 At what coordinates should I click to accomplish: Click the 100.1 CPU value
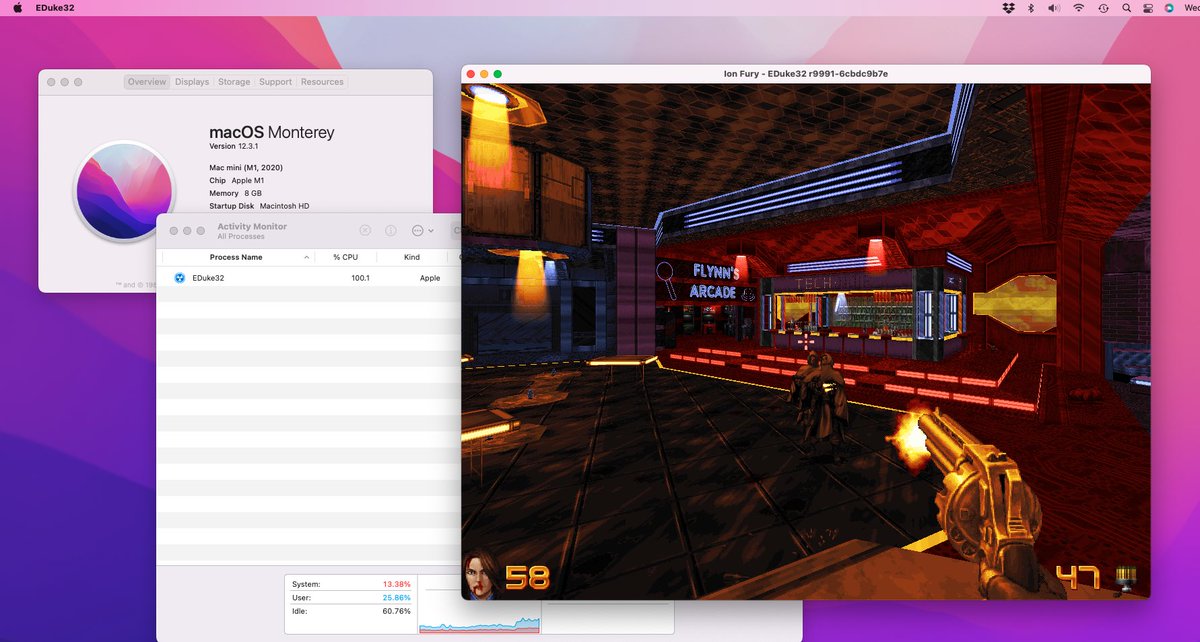coord(360,278)
